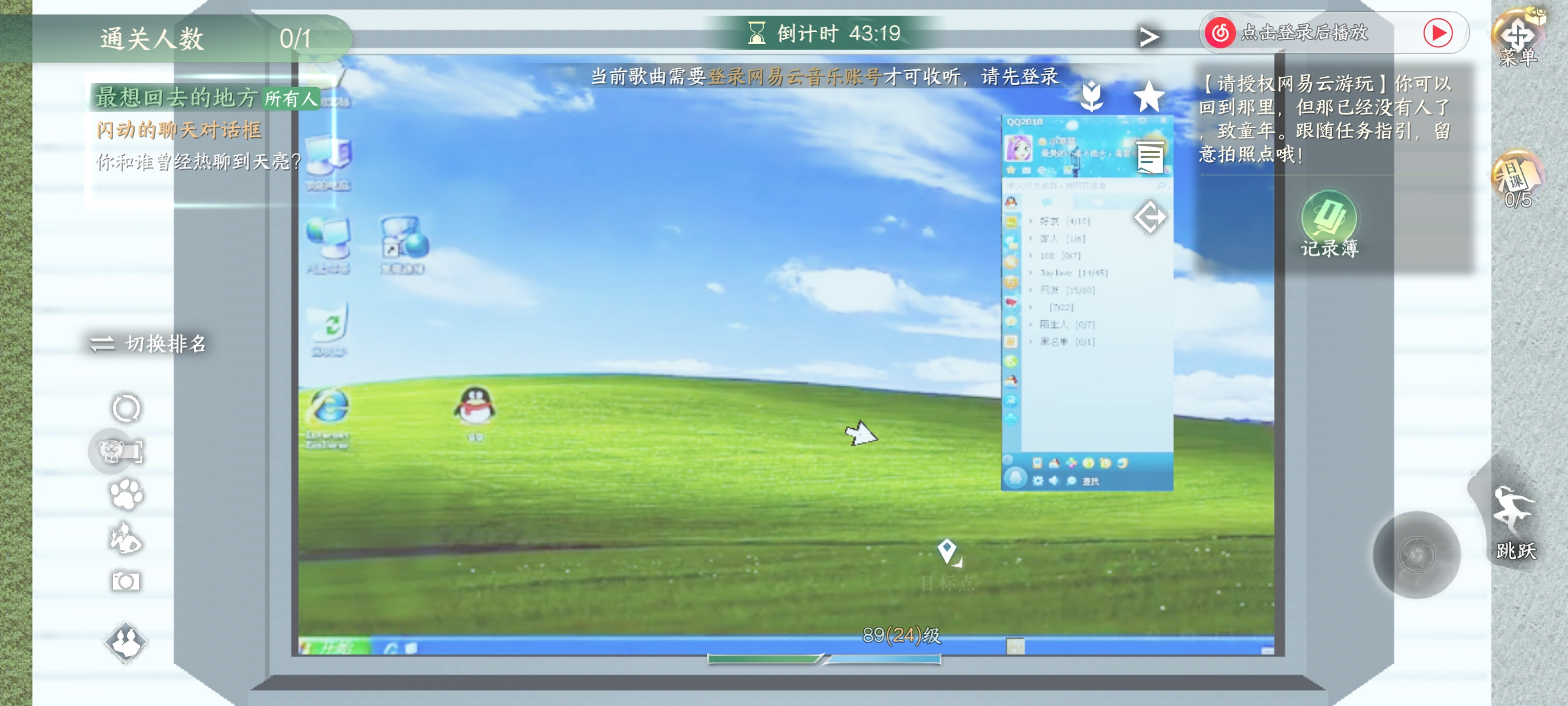Tap the 跳跃 jump button
The image size is (1568, 706).
1516,522
